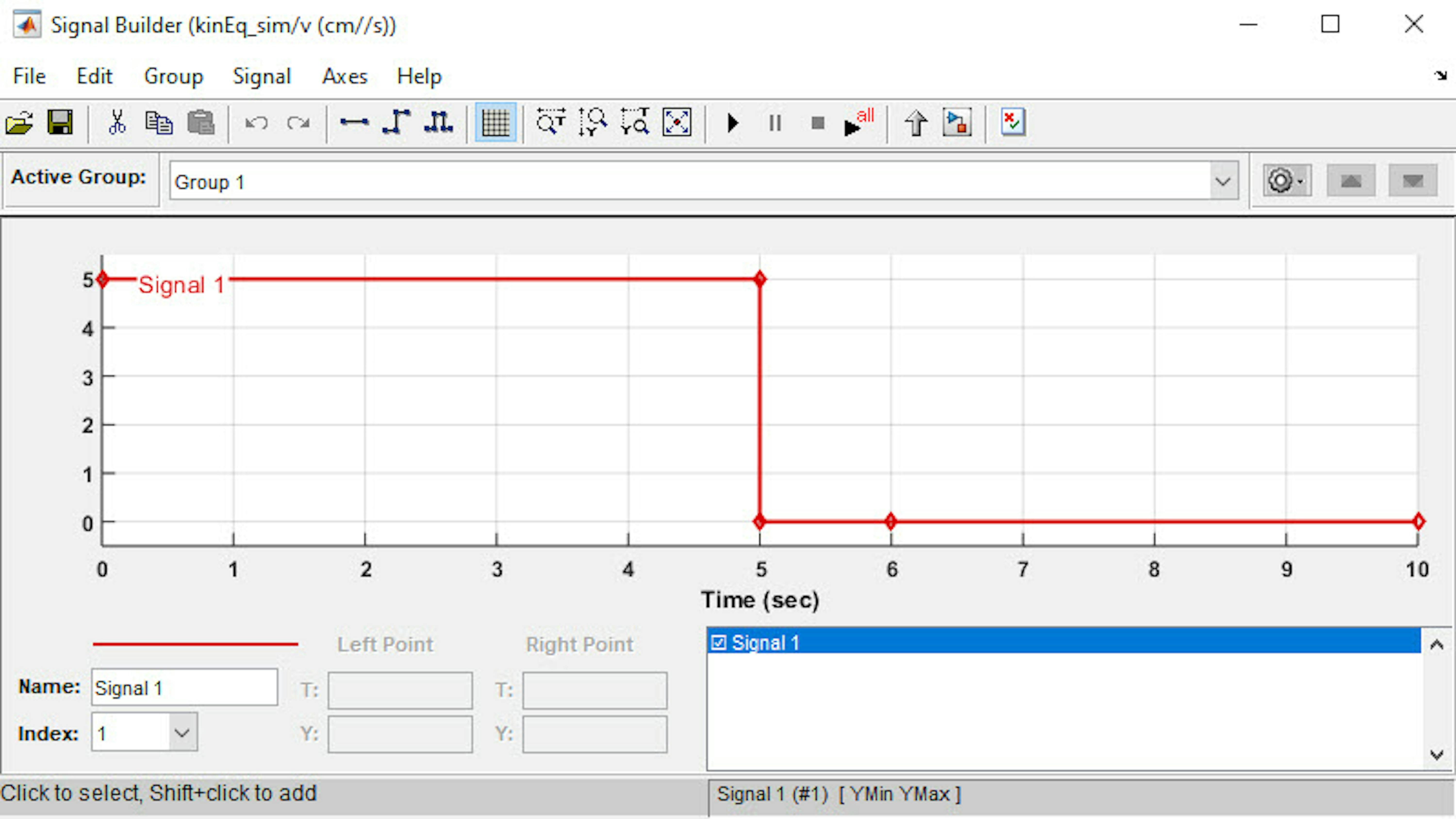The width and height of the screenshot is (1456, 819).
Task: Open the Help menu
Action: click(419, 76)
